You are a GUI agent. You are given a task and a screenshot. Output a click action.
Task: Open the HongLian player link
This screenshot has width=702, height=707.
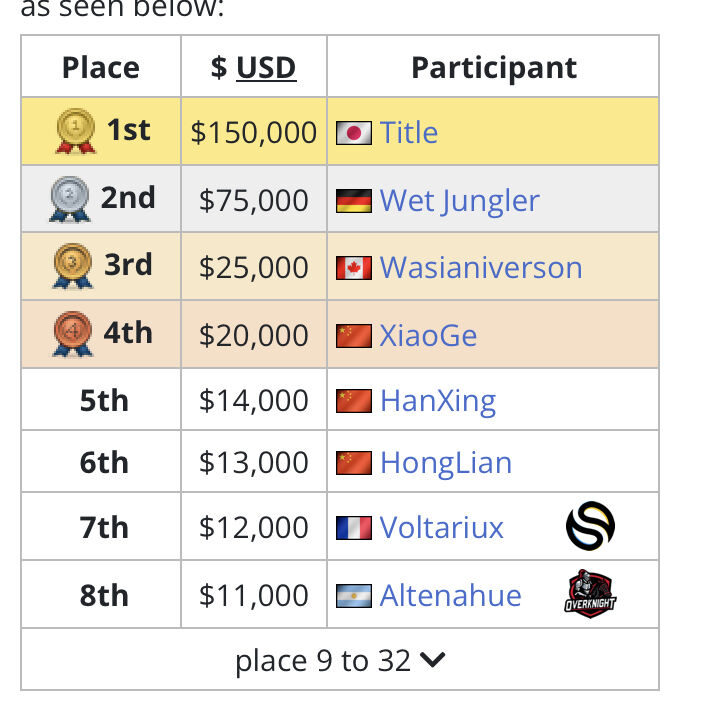[446, 463]
